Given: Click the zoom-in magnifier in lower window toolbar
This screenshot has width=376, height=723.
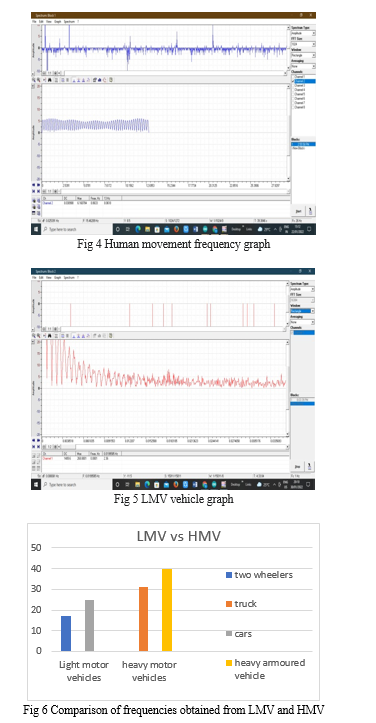Looking at the screenshot, I should (34, 335).
